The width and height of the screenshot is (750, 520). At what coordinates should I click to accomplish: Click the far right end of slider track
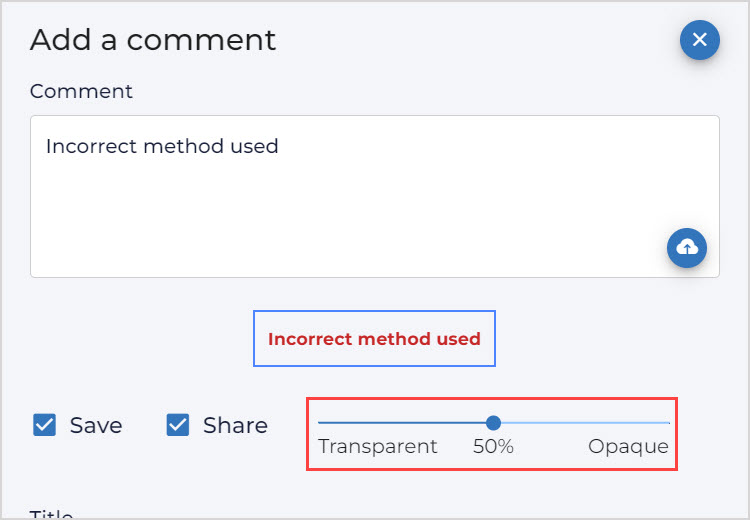tap(667, 423)
